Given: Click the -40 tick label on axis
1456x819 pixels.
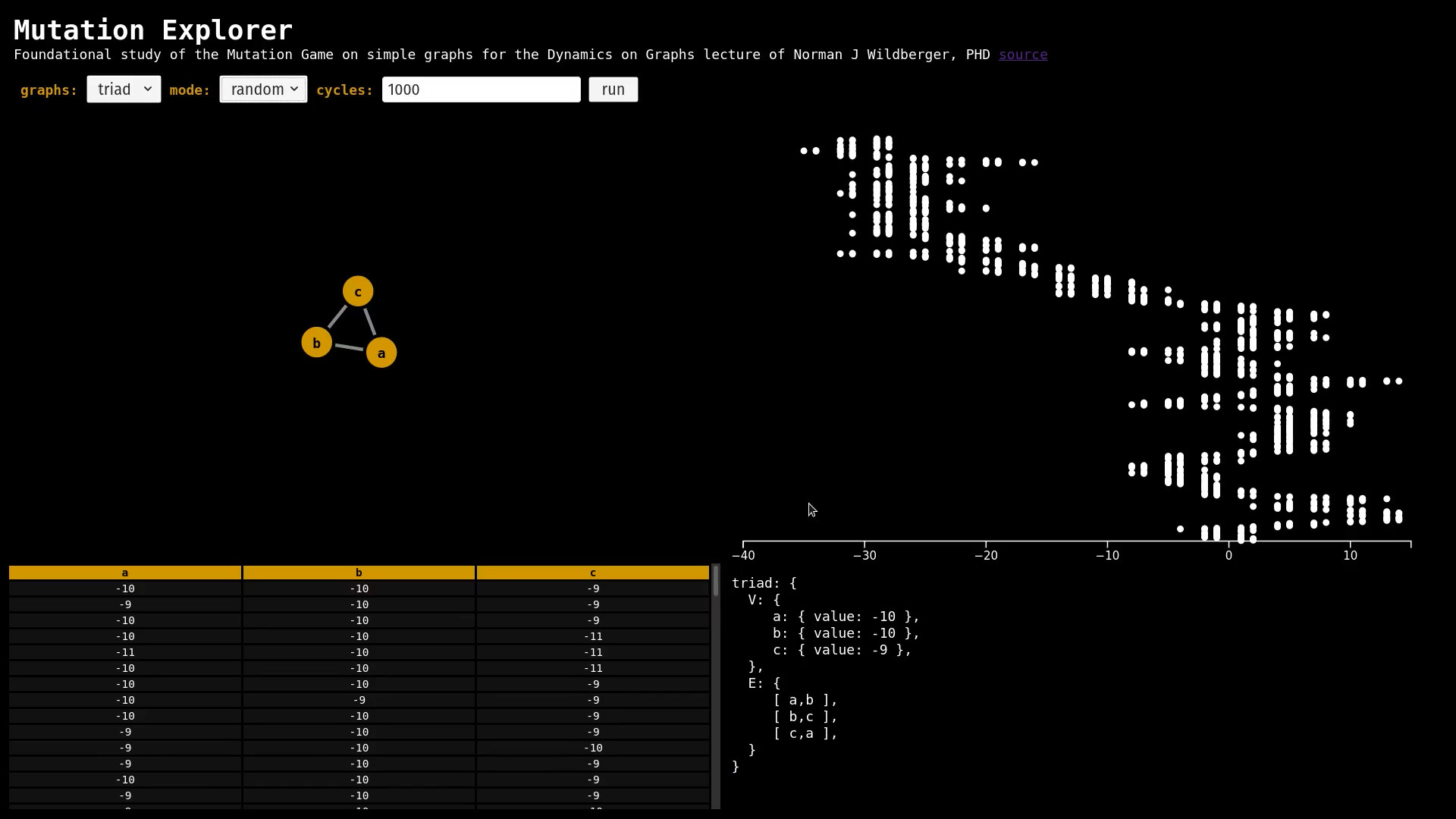Looking at the screenshot, I should (x=743, y=555).
